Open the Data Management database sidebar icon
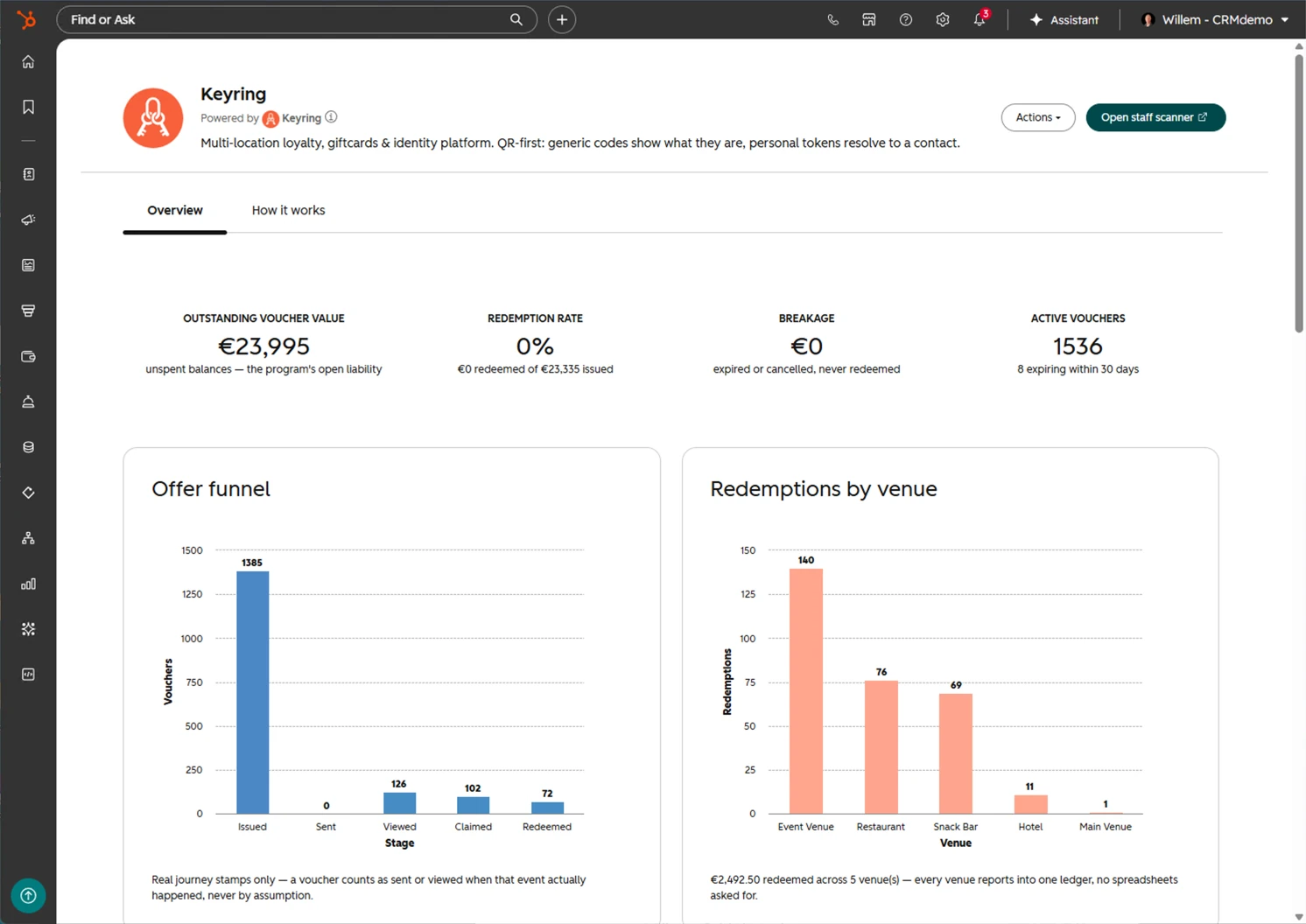 pos(28,447)
